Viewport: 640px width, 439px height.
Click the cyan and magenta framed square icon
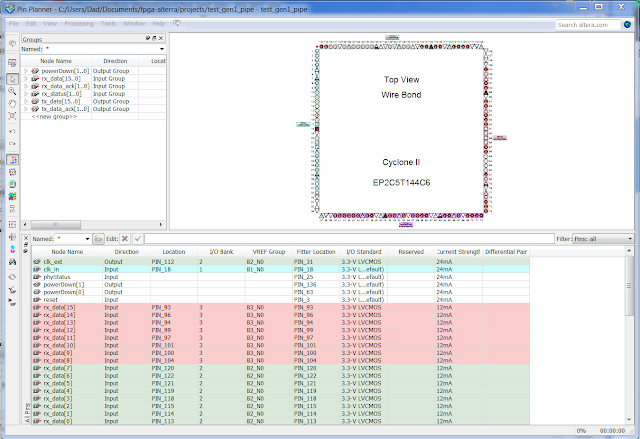(x=12, y=184)
